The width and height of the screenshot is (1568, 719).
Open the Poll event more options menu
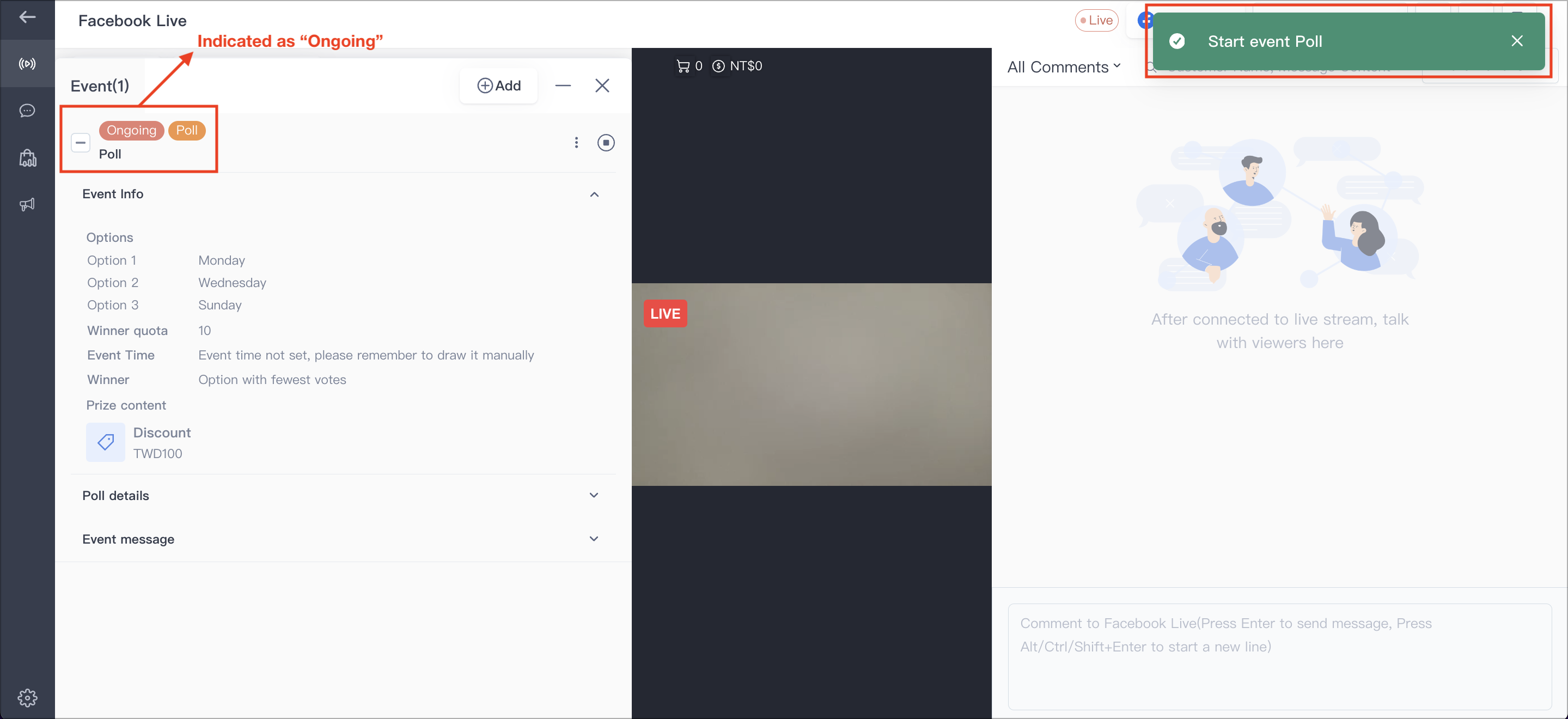576,143
